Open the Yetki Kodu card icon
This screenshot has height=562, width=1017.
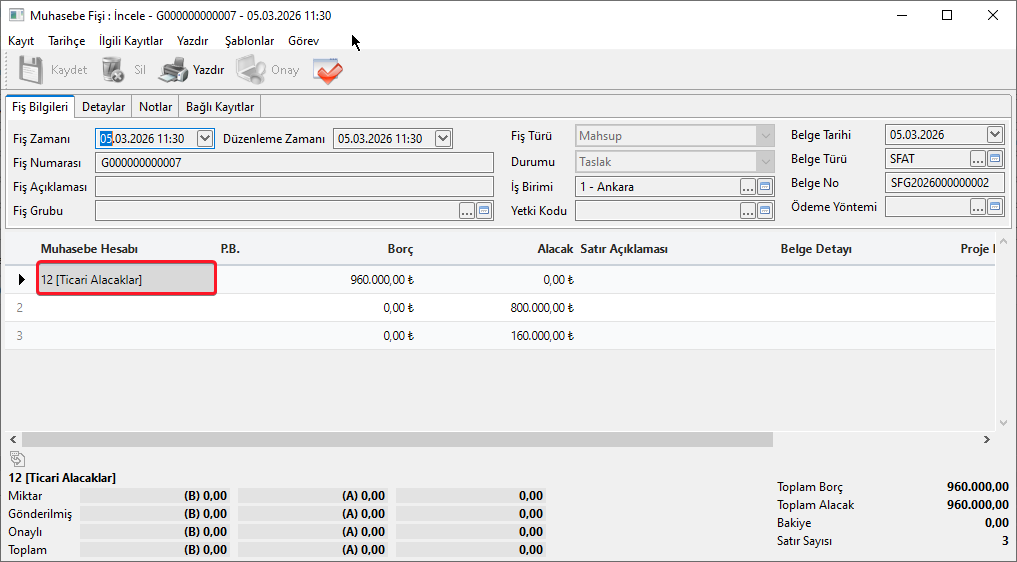coord(765,210)
